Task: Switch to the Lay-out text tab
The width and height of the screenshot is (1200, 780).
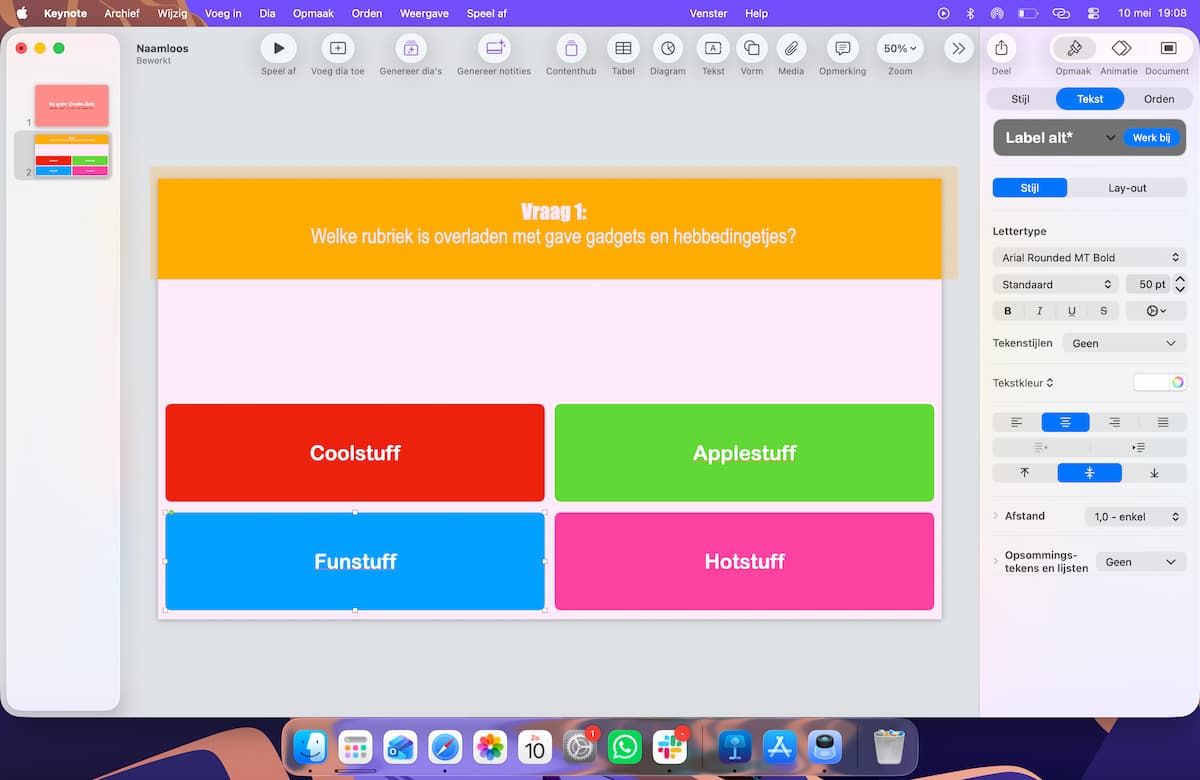Action: click(x=1127, y=188)
